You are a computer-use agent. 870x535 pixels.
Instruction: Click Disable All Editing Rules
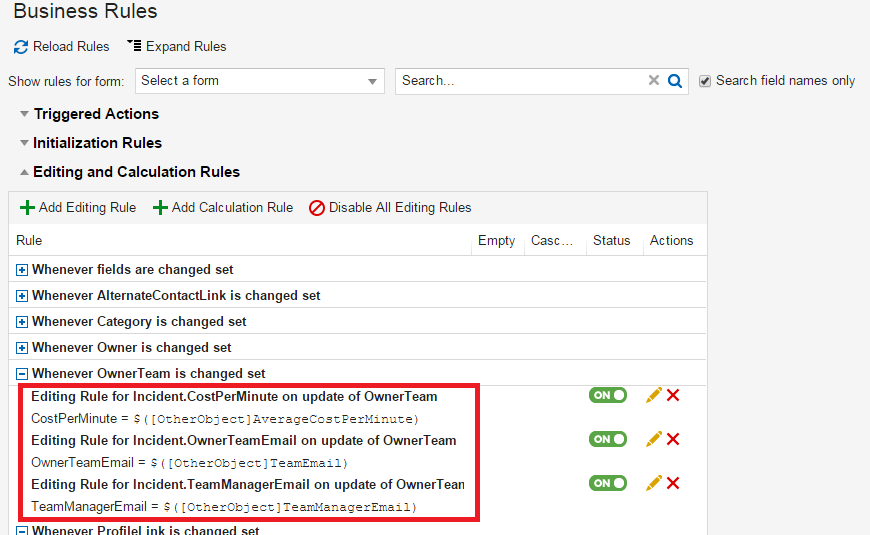(x=390, y=208)
